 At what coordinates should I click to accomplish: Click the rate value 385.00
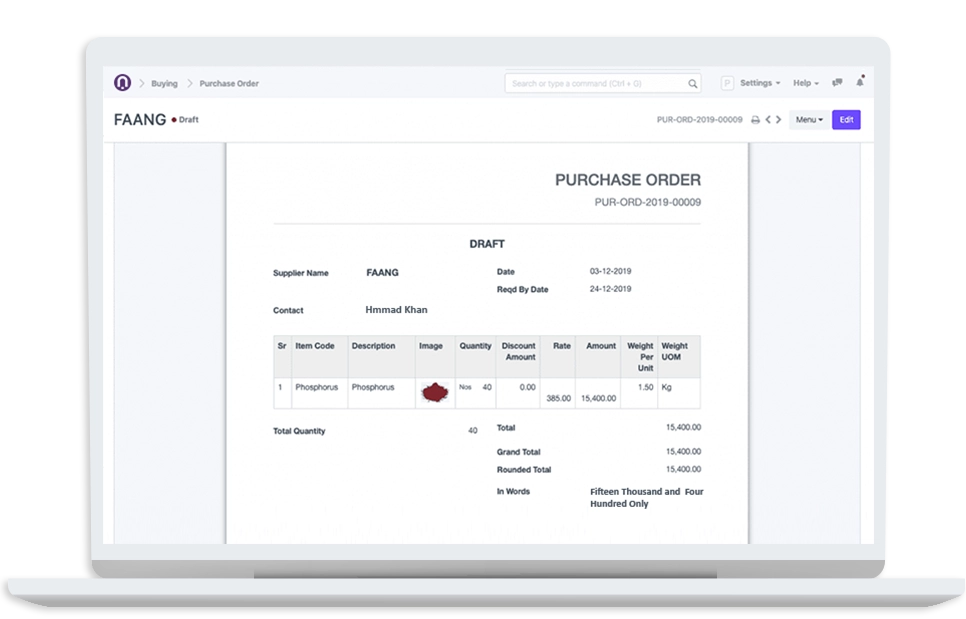[x=559, y=399]
